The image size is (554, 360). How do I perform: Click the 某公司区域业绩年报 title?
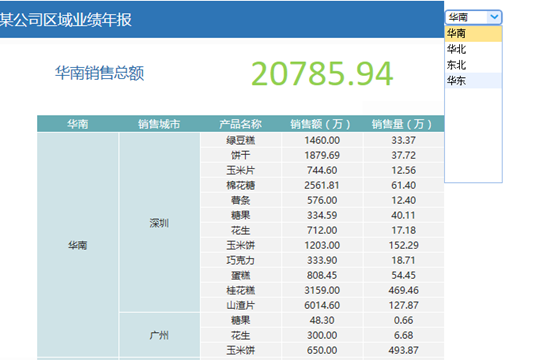(x=66, y=20)
